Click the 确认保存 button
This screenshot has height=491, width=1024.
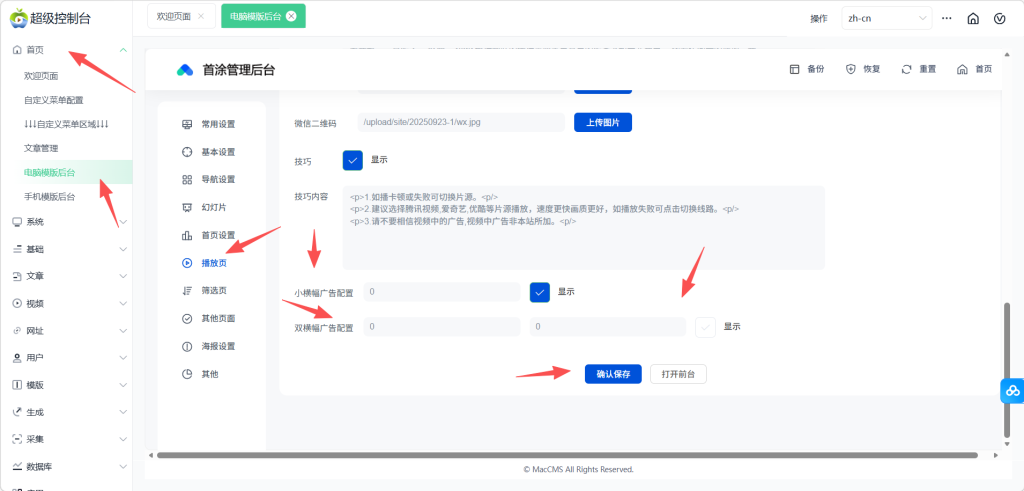613,374
